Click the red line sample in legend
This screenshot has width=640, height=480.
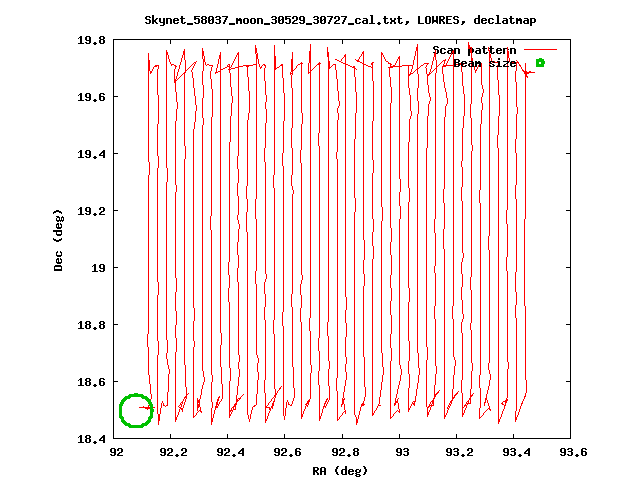point(540,50)
